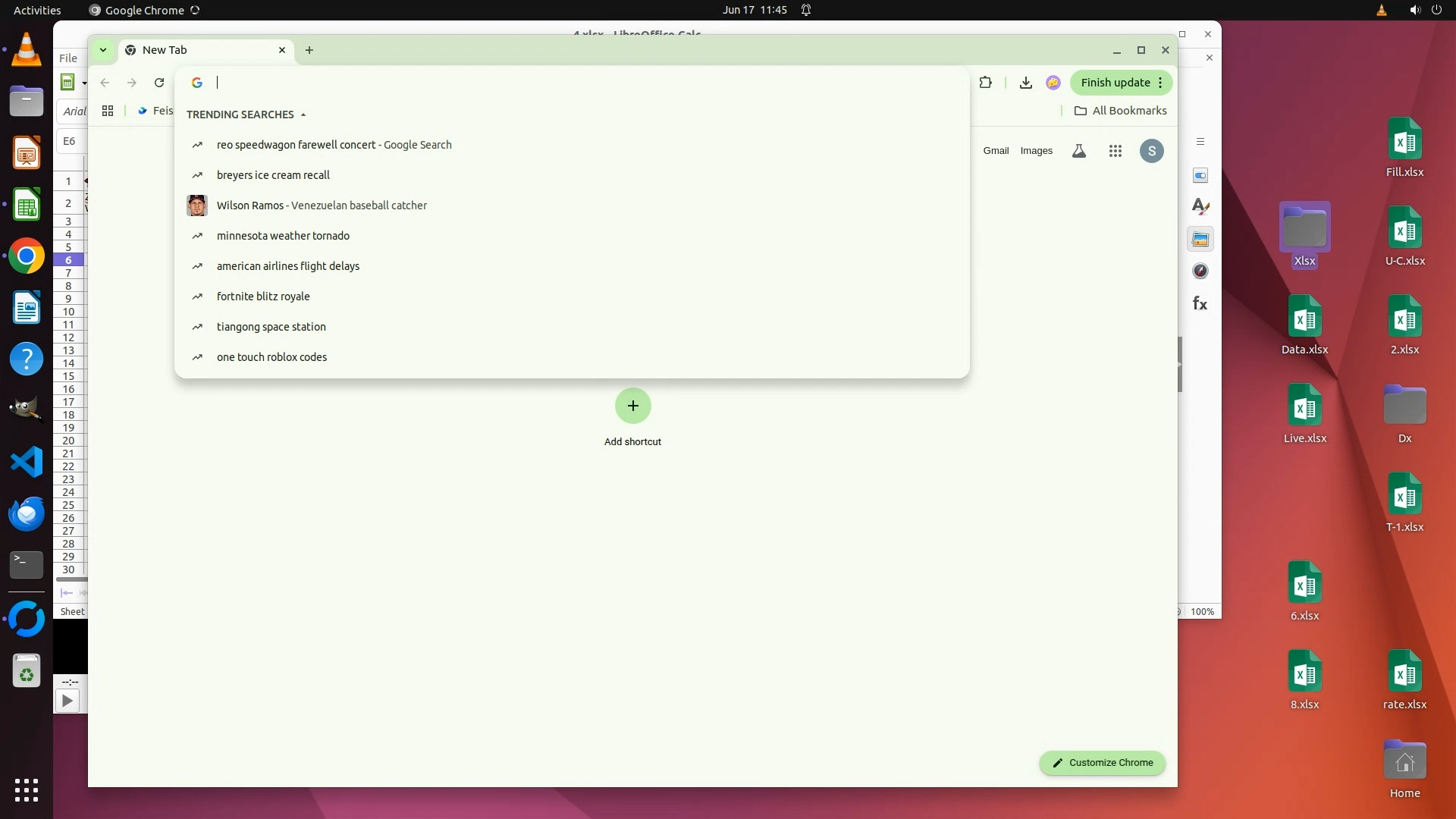Click the Gmail link

pos(996,151)
